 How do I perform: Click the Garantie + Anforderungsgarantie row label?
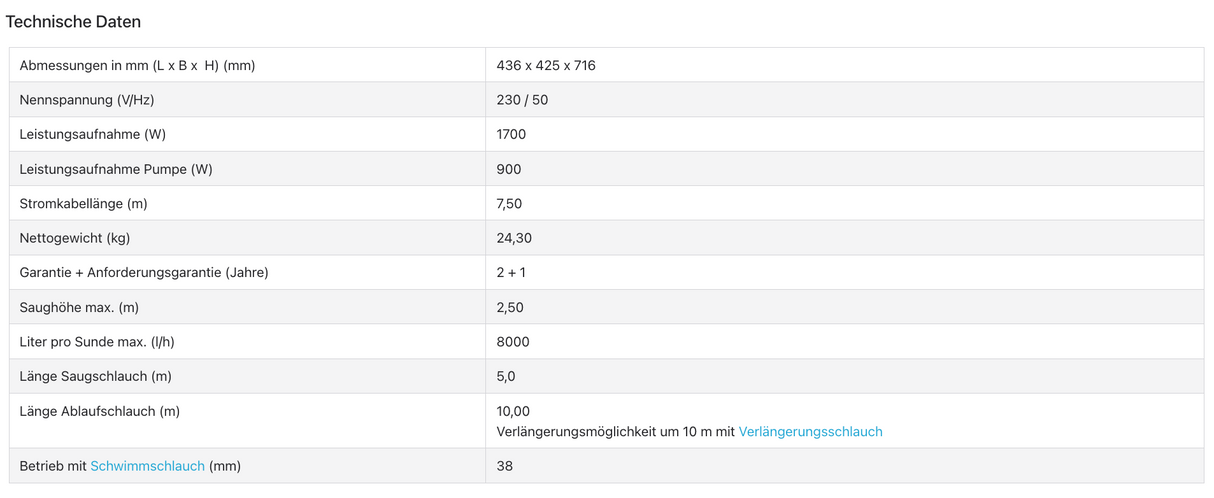144,273
